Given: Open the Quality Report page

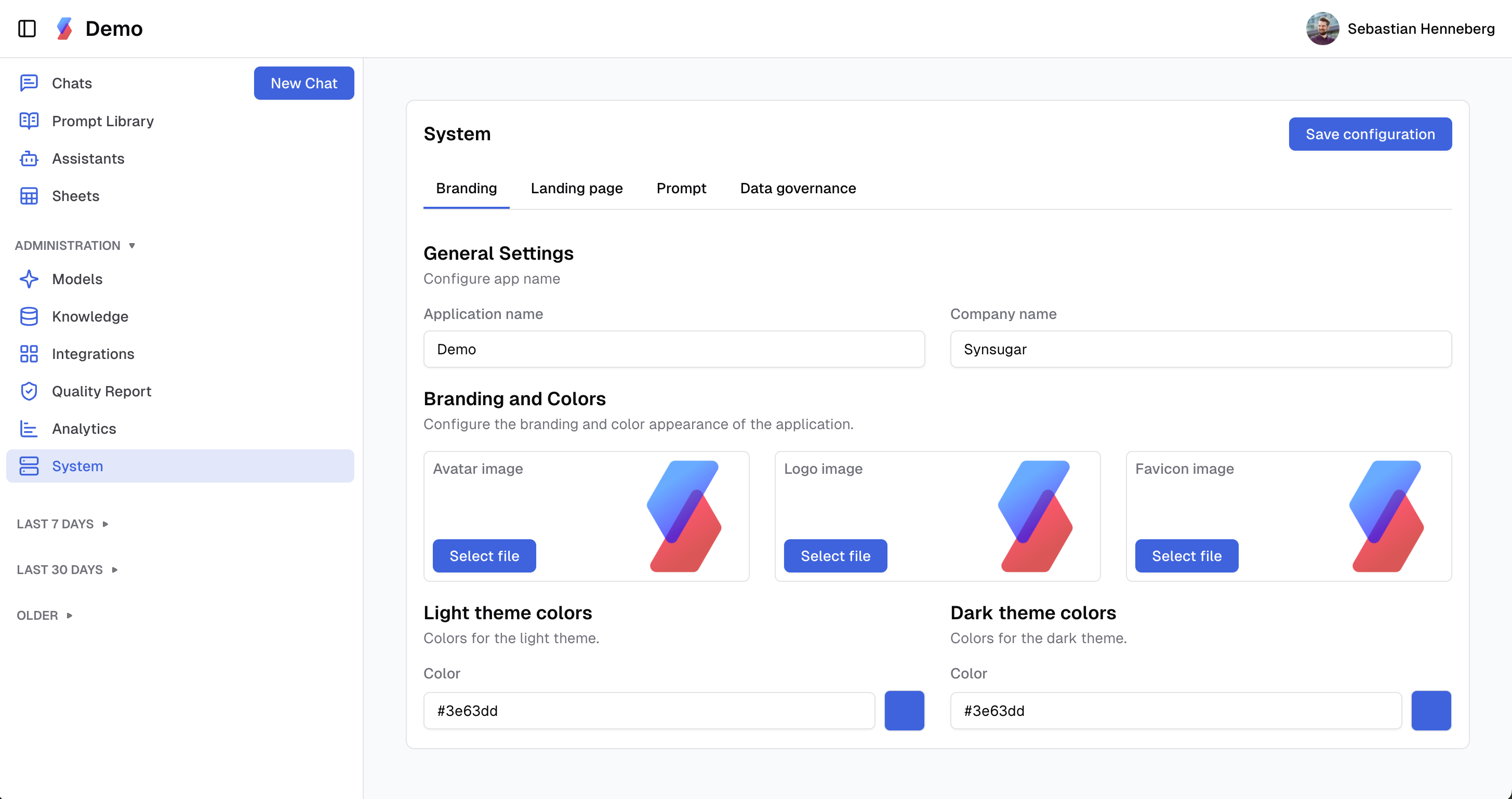Looking at the screenshot, I should (x=101, y=391).
